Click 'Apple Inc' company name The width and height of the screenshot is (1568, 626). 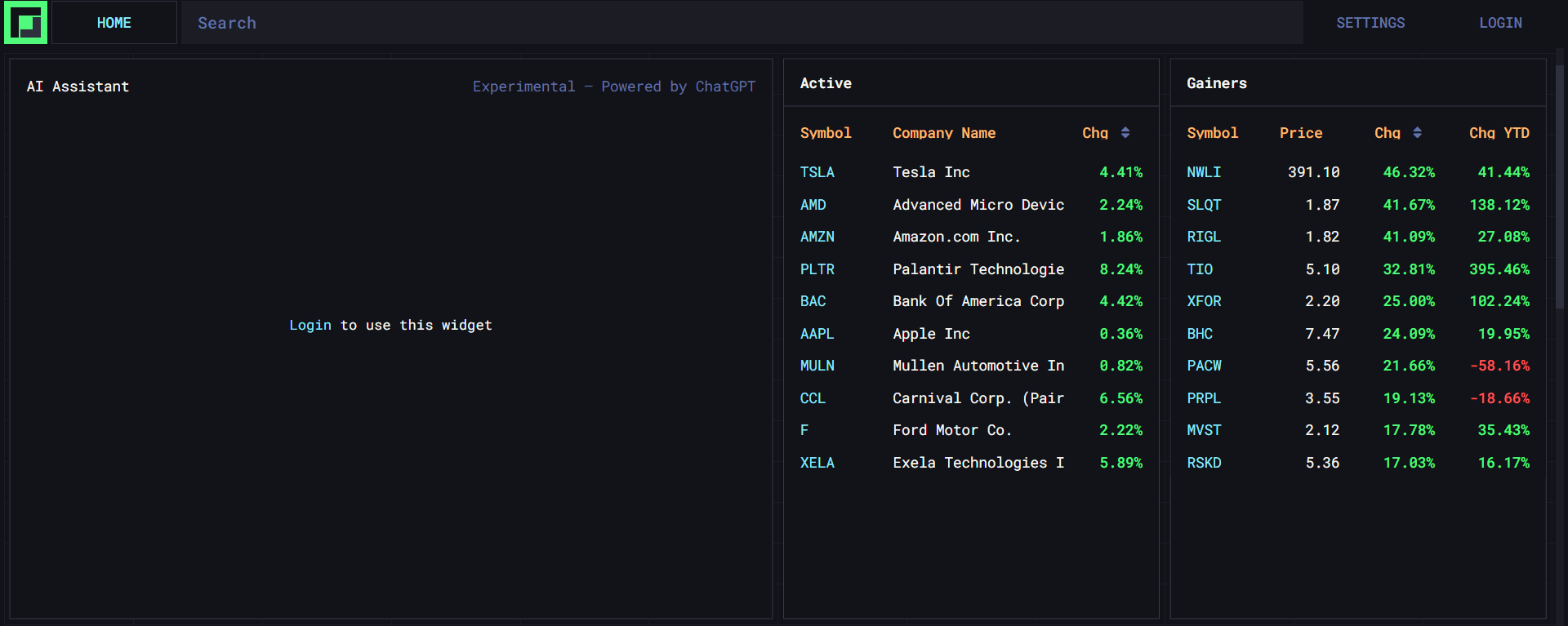pyautogui.click(x=931, y=334)
